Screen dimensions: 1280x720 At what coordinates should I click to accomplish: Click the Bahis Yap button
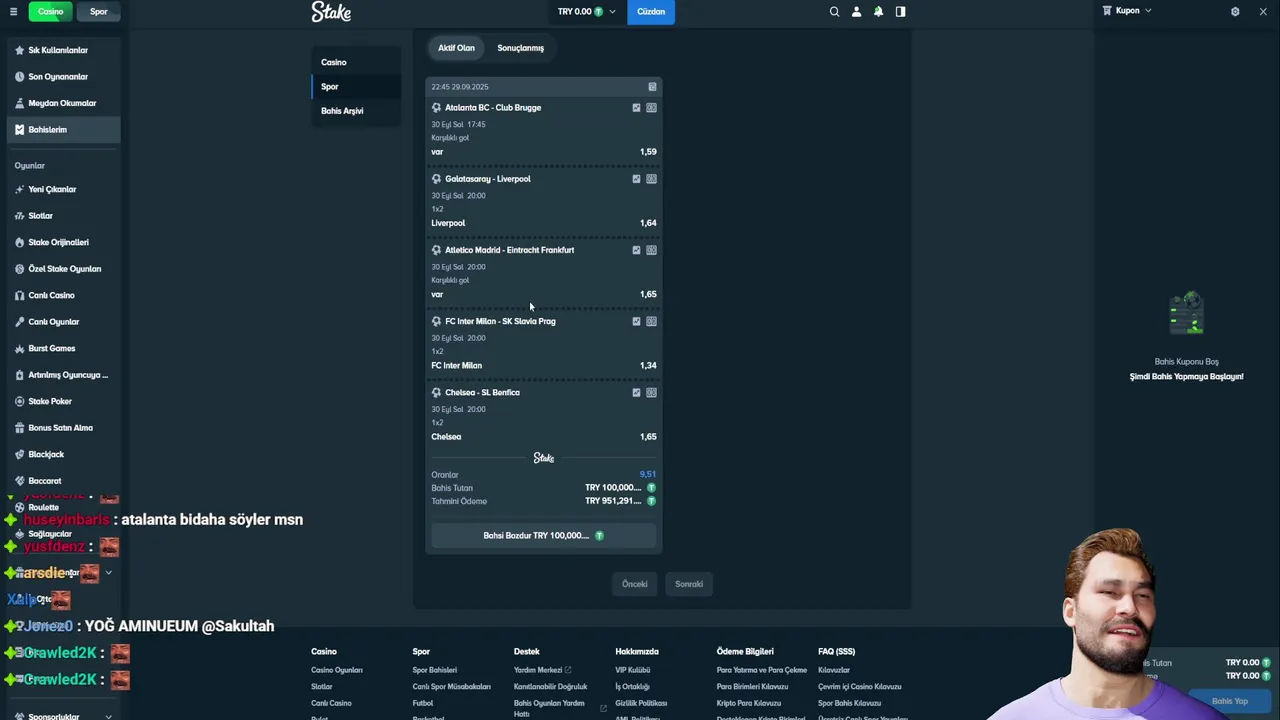[1230, 701]
